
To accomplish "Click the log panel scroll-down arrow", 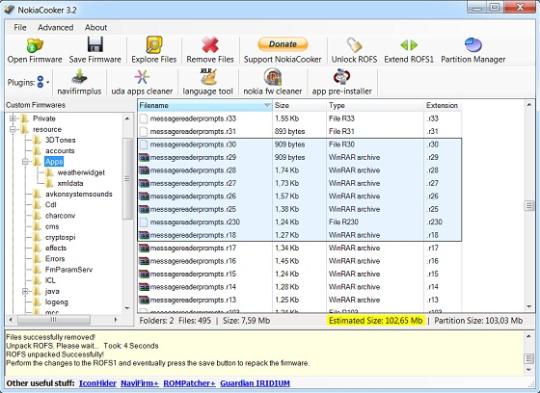I will (x=529, y=370).
